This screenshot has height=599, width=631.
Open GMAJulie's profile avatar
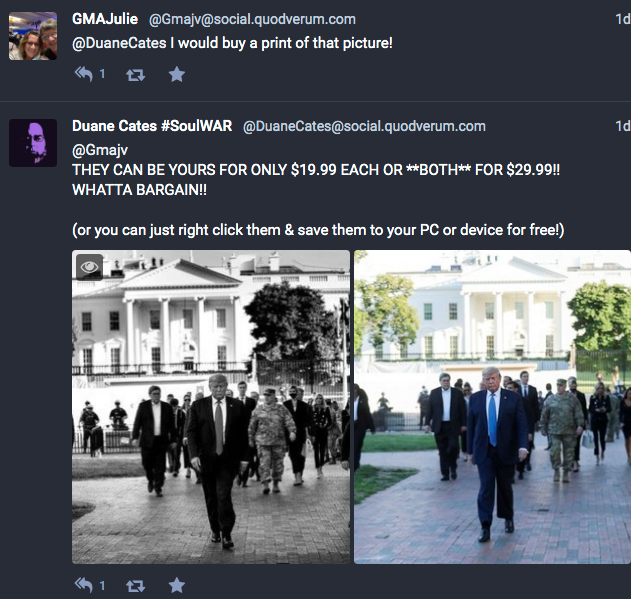(33, 36)
